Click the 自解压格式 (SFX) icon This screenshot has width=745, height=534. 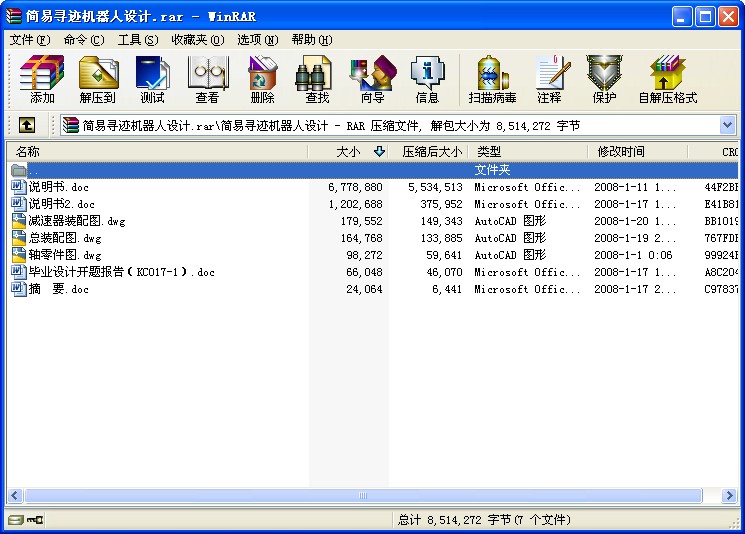667,79
